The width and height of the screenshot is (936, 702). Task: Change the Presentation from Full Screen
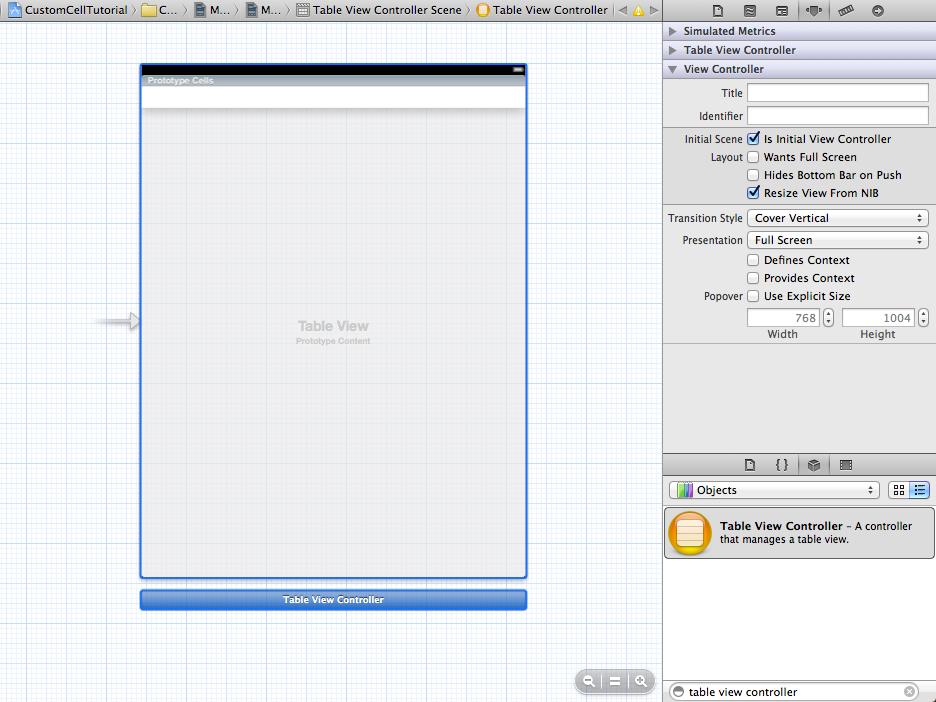click(837, 240)
